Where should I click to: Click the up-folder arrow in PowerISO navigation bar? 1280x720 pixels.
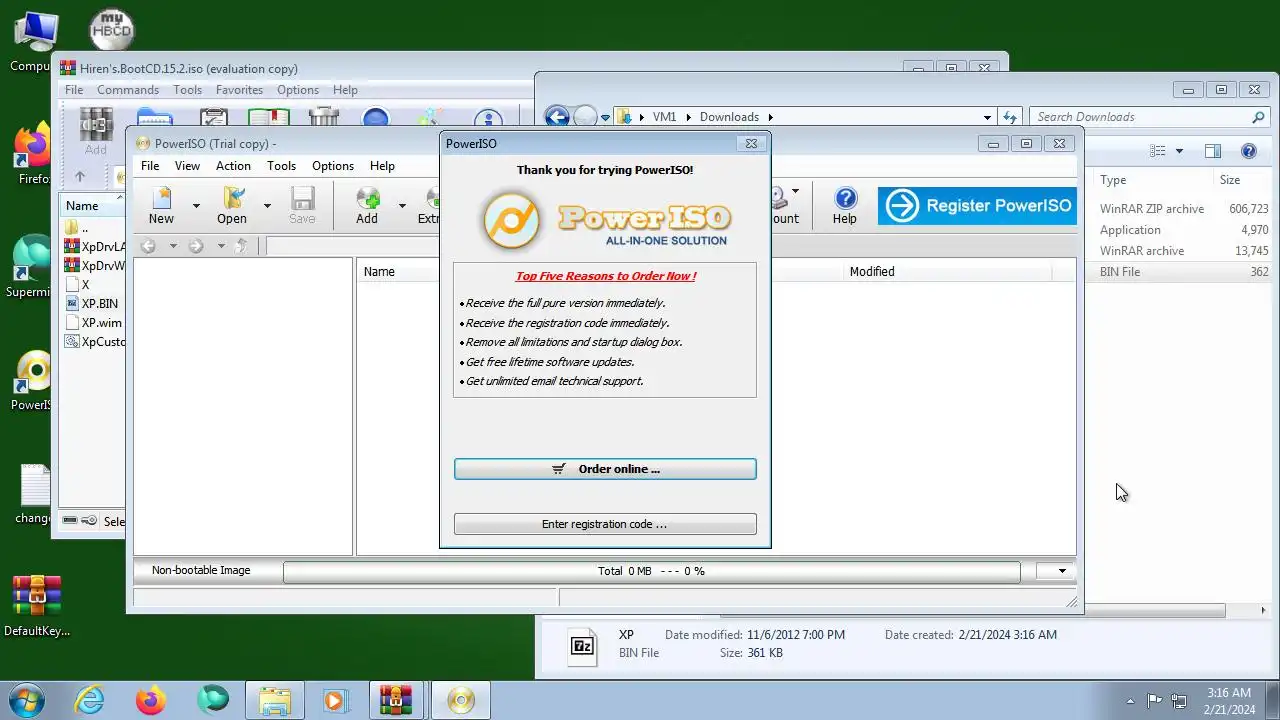click(x=241, y=246)
